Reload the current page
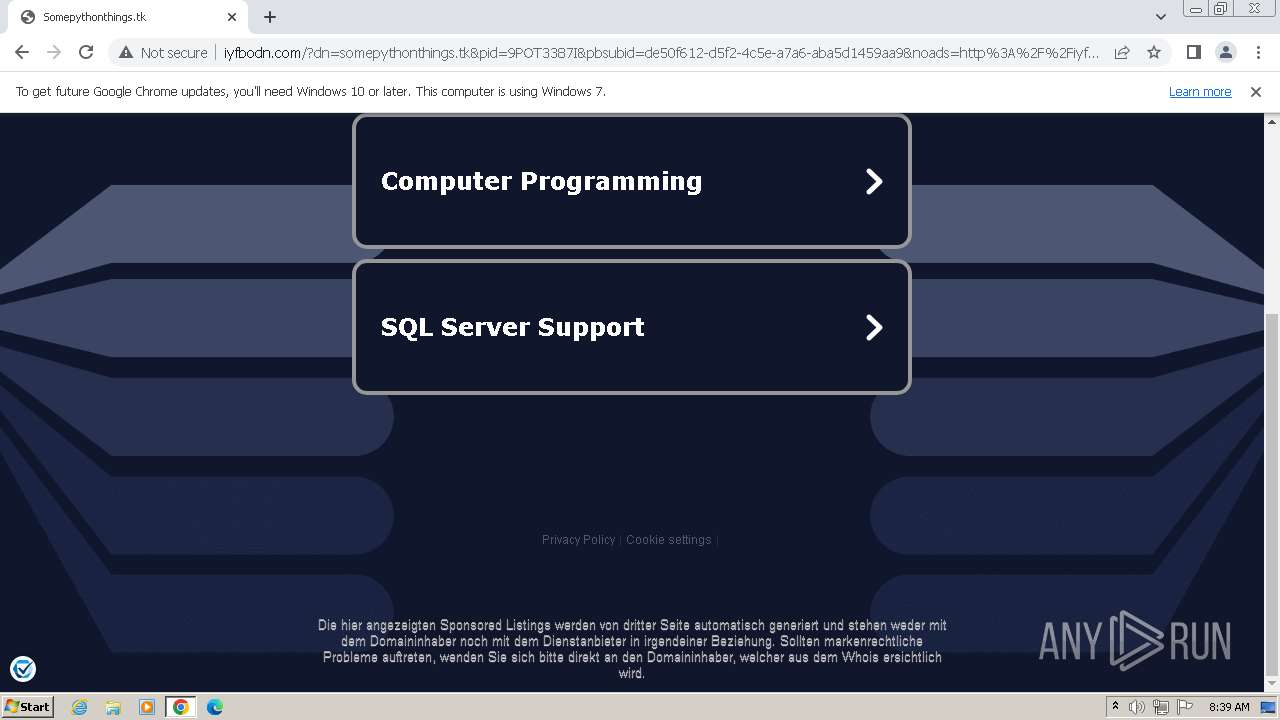 pyautogui.click(x=86, y=52)
